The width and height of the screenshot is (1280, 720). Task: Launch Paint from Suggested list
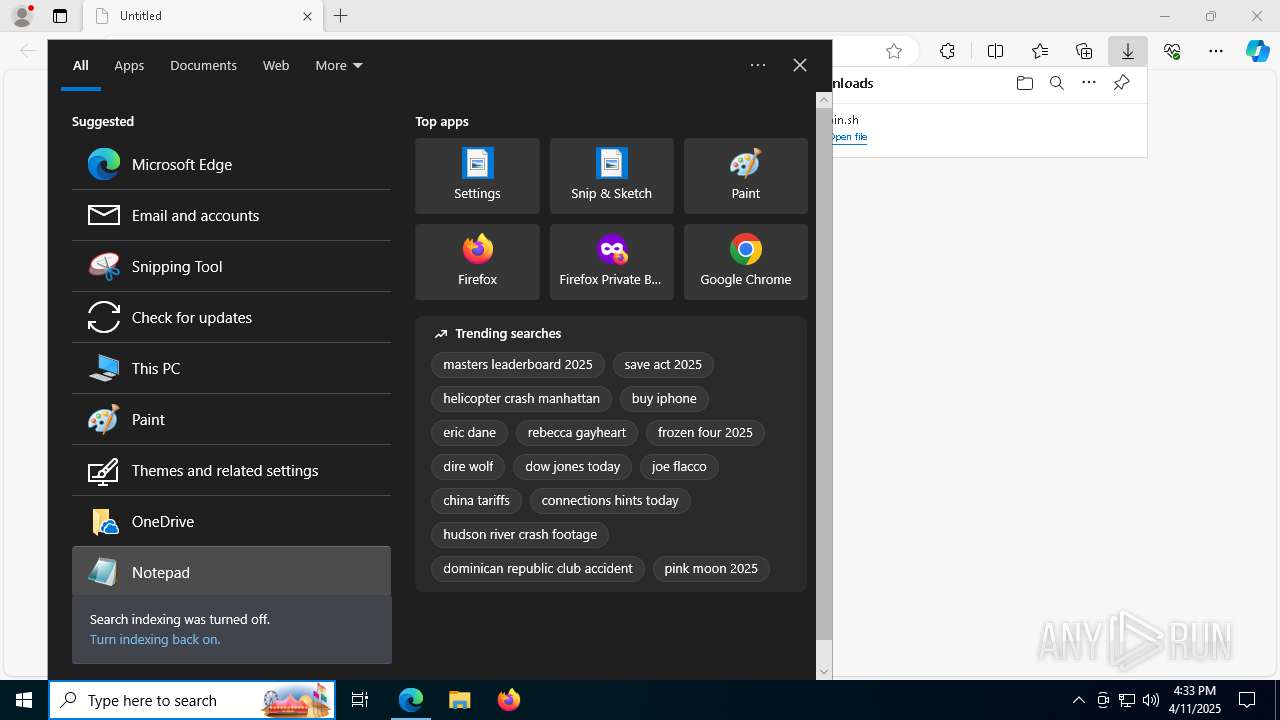(x=231, y=419)
